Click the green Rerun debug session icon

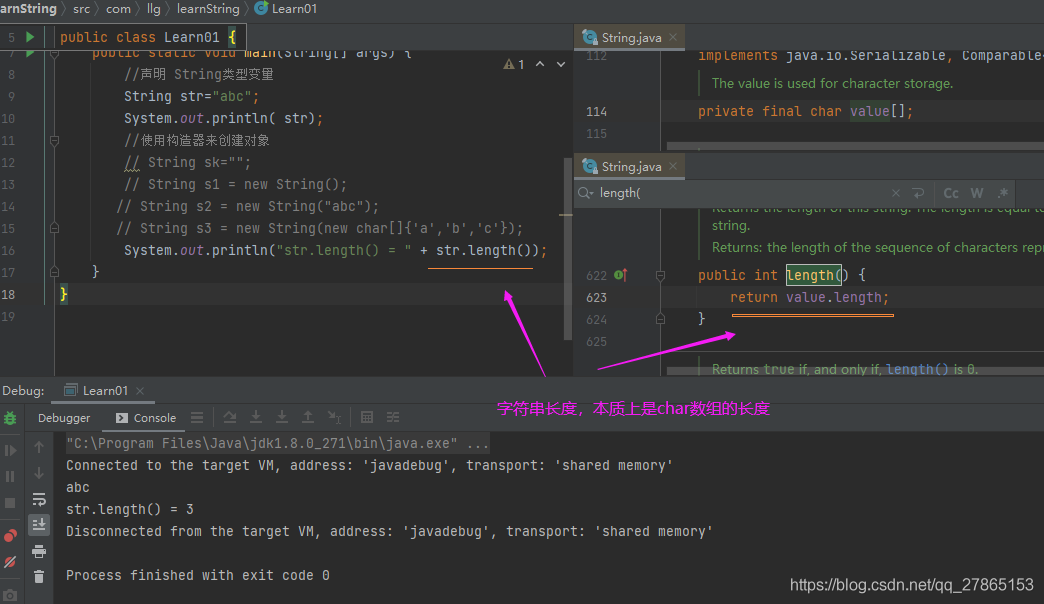(10, 418)
